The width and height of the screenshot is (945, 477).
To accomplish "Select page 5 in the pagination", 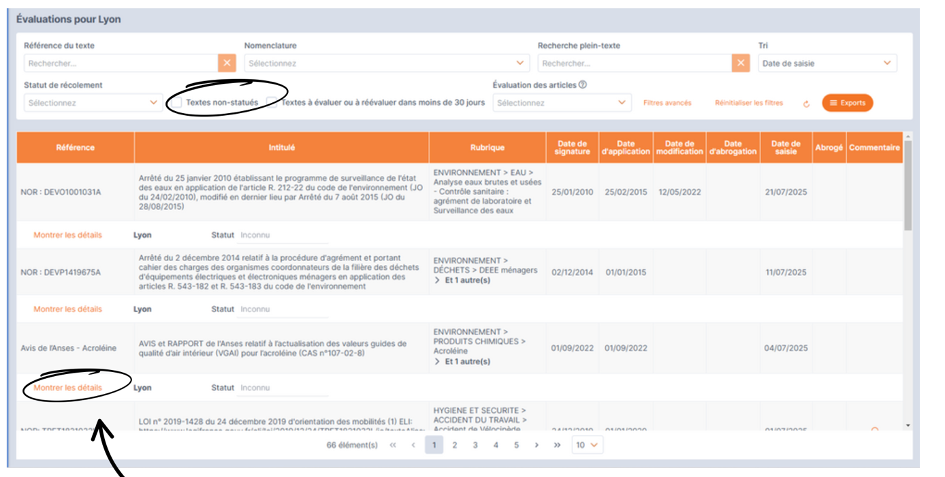I will point(516,444).
